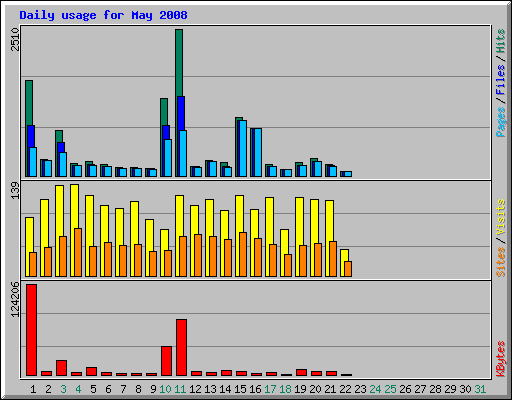Click the 124206 KBytes axis value
The height and width of the screenshot is (400, 512).
15,300
